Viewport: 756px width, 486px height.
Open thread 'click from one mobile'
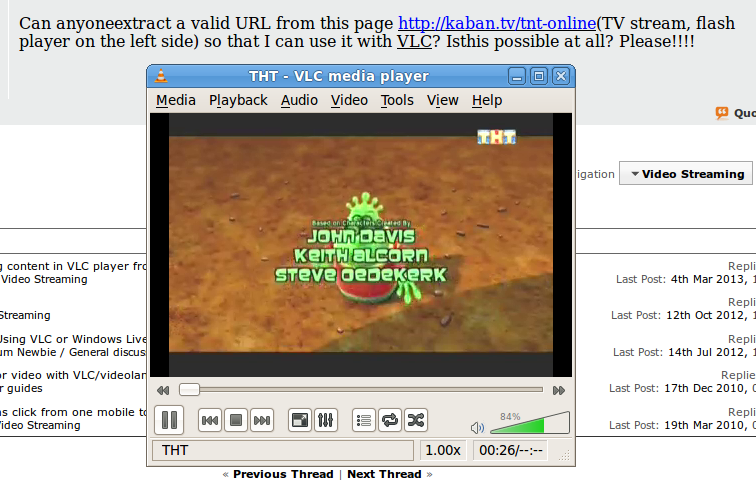(x=73, y=412)
